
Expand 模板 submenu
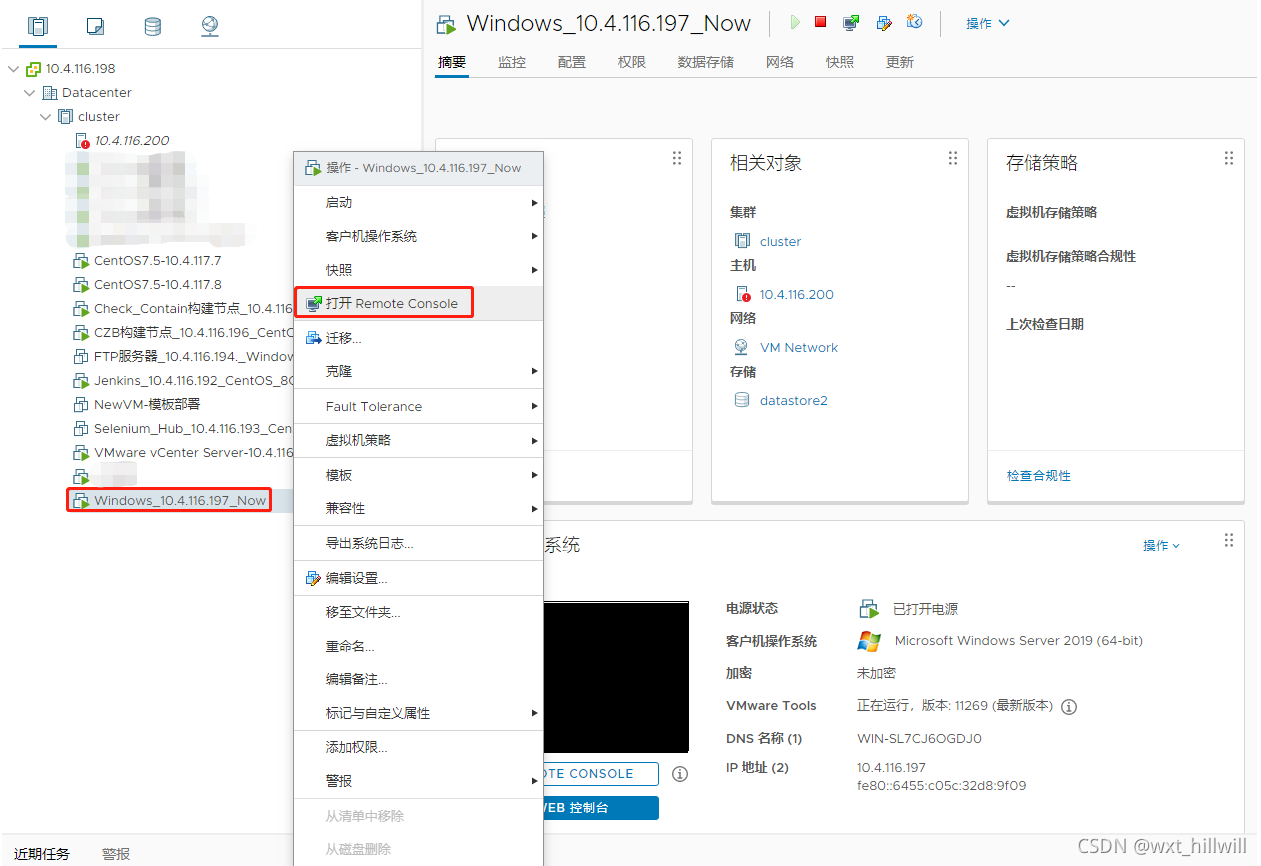pos(418,475)
